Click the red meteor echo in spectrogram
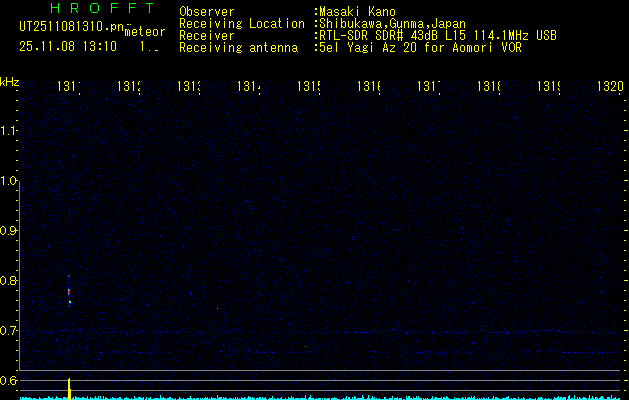Viewport: 629px width, 400px height. tap(69, 292)
